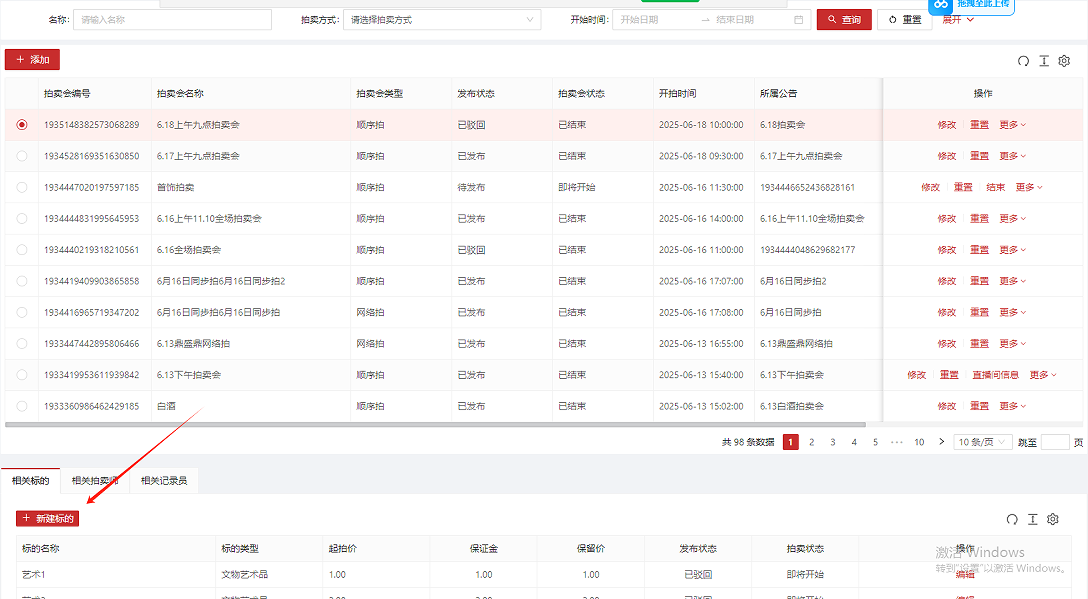Image resolution: width=1088 pixels, height=599 pixels.
Task: Click 修改 for 白酒 row
Action: (x=946, y=406)
